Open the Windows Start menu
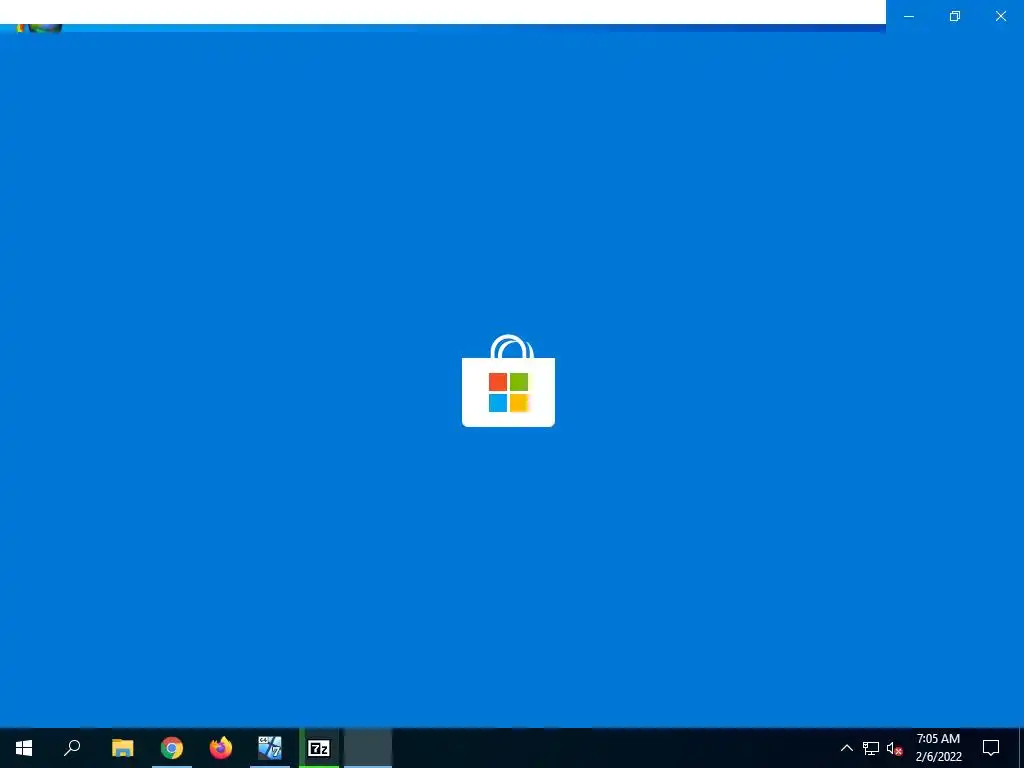This screenshot has width=1024, height=768. [24, 748]
